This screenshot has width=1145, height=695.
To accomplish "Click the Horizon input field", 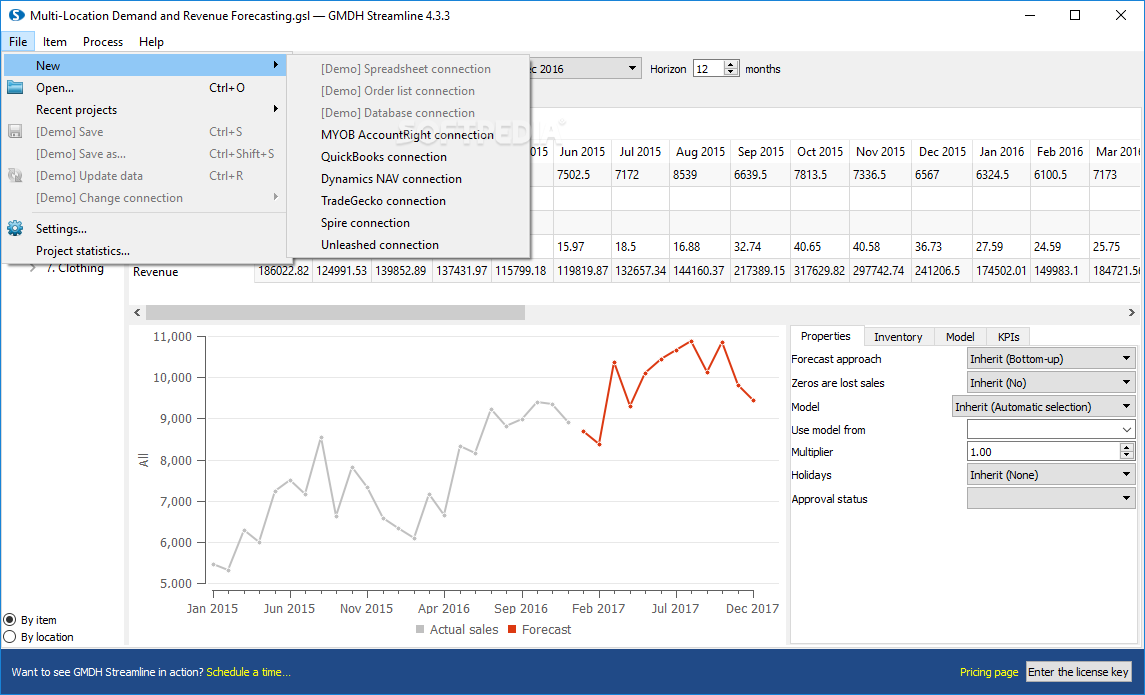I will coord(709,69).
